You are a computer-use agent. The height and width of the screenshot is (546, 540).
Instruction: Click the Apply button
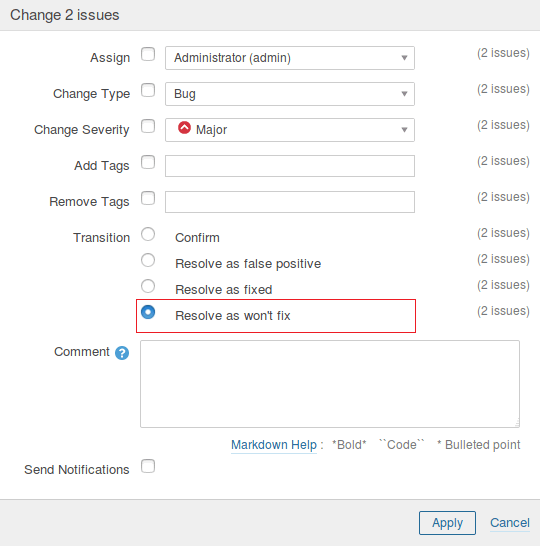447,523
